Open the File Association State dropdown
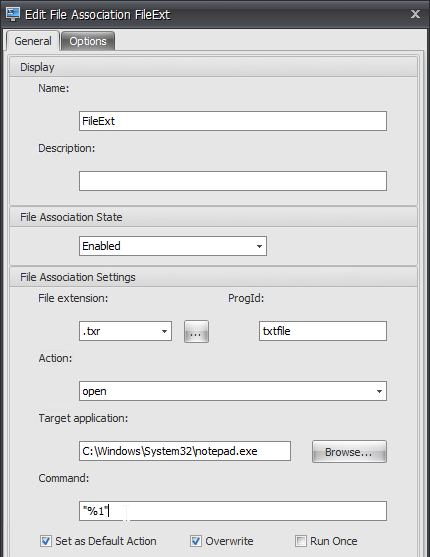This screenshot has width=430, height=557. (173, 246)
